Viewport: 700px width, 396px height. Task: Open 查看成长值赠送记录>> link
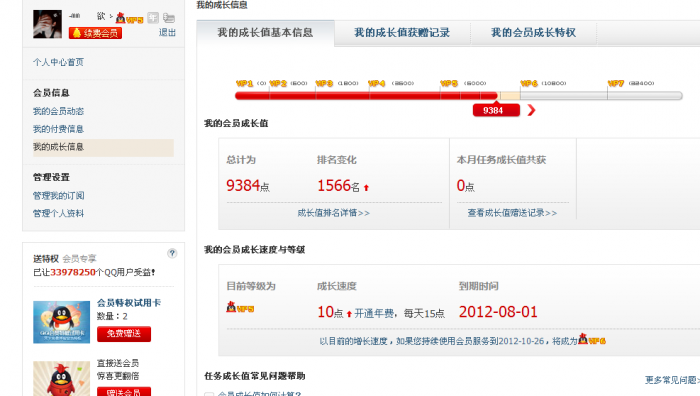click(512, 213)
